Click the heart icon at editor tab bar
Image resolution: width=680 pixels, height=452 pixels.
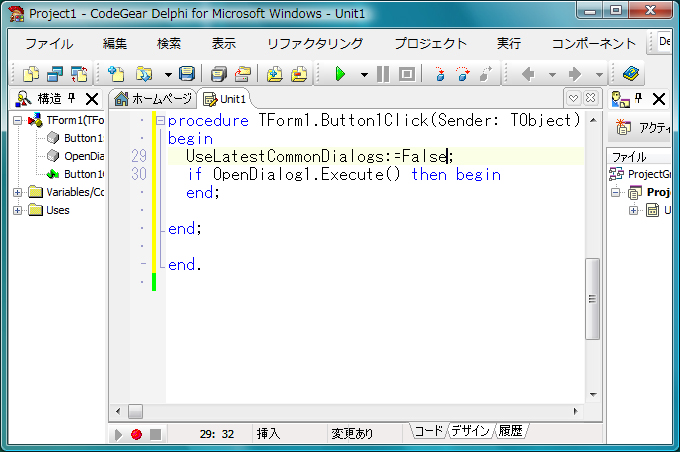coord(573,98)
